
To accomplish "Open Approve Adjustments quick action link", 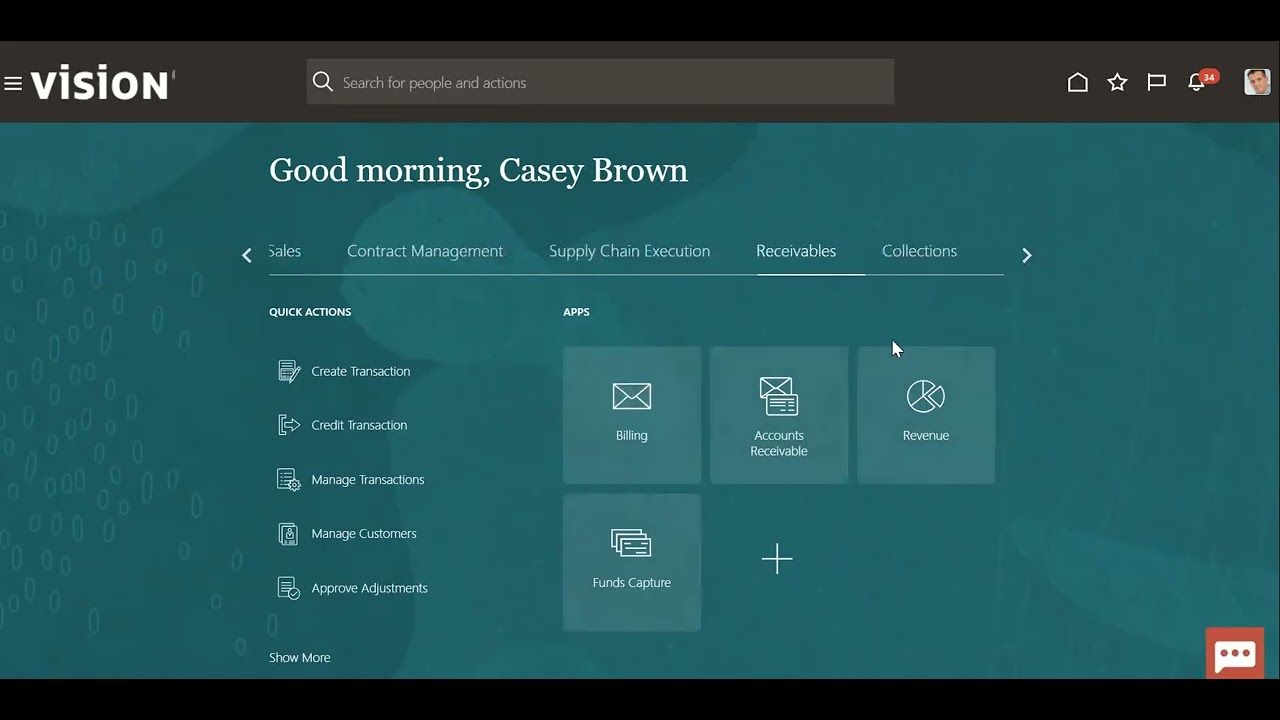I will tap(369, 588).
